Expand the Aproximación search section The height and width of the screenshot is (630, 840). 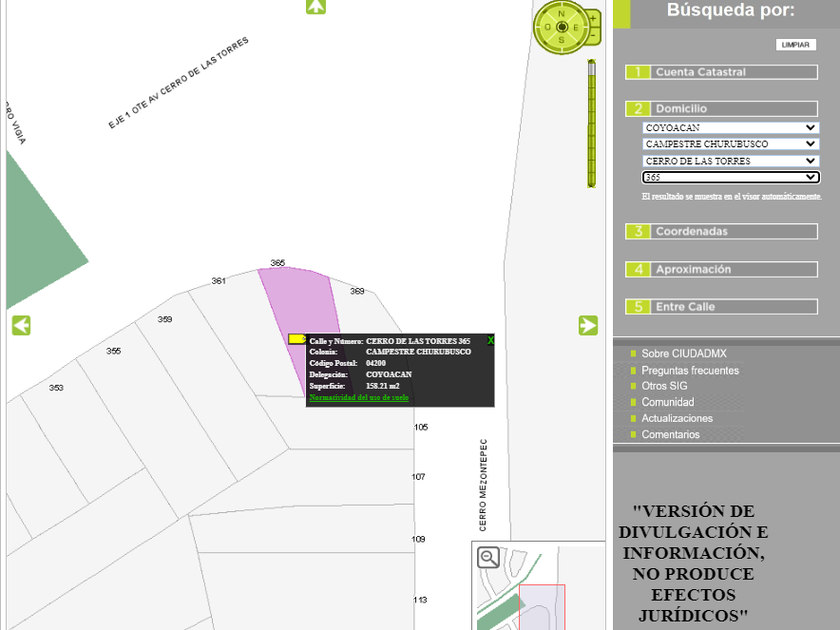click(722, 269)
